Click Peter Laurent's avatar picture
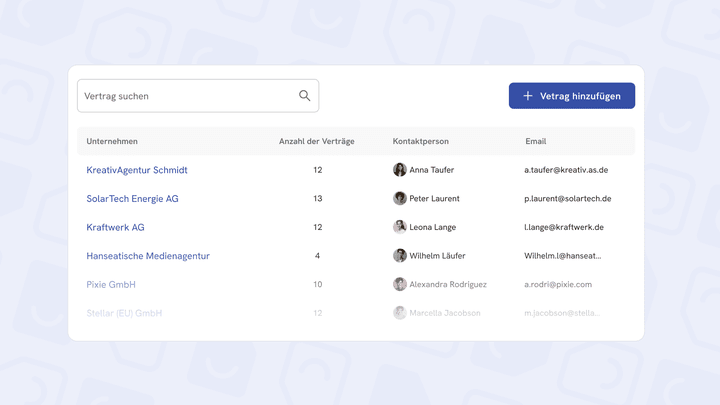Image resolution: width=720 pixels, height=405 pixels. [x=399, y=198]
